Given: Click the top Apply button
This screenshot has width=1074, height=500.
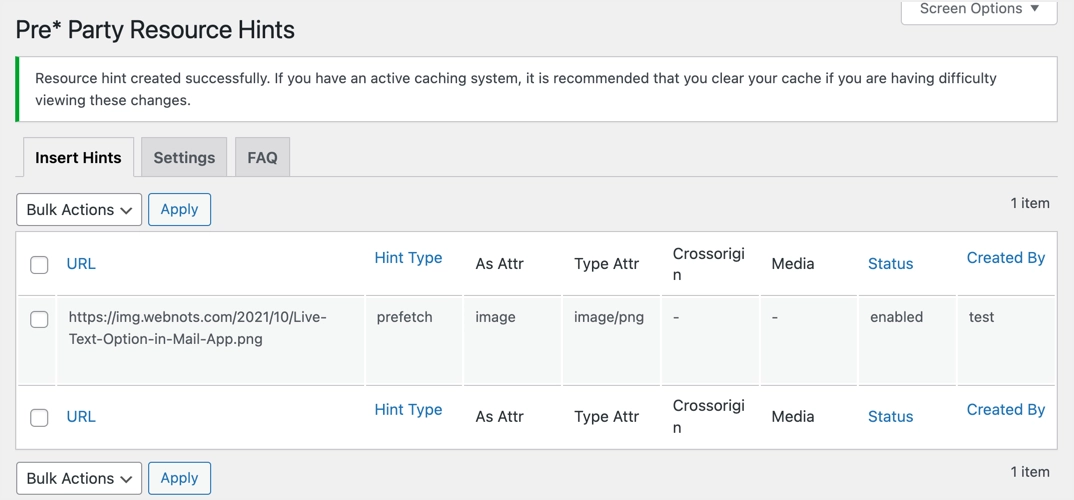Looking at the screenshot, I should click(x=179, y=210).
